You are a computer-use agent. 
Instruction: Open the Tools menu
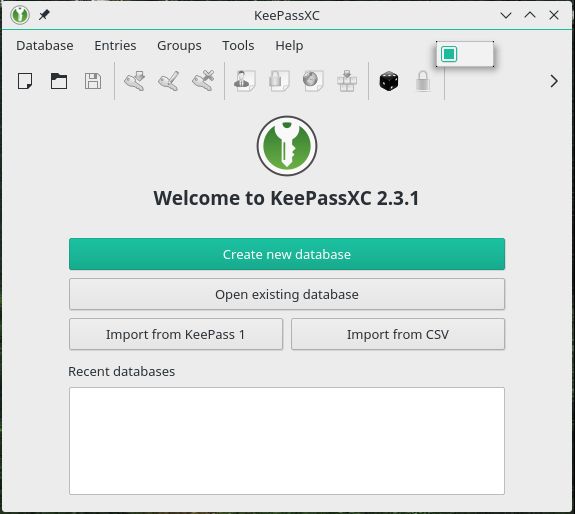(238, 45)
